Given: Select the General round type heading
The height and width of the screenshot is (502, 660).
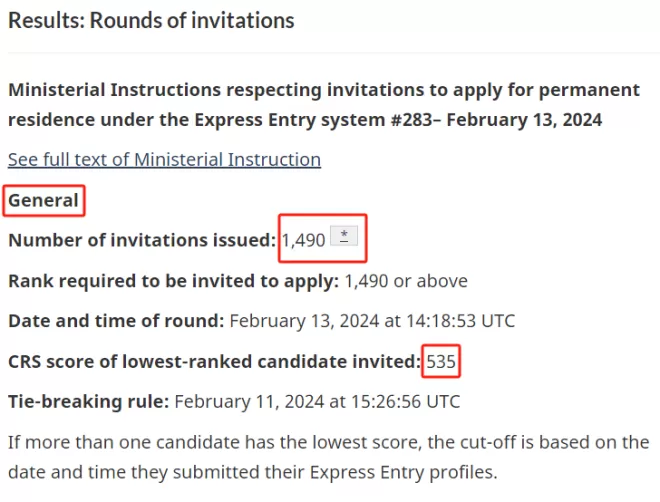Looking at the screenshot, I should tap(43, 200).
